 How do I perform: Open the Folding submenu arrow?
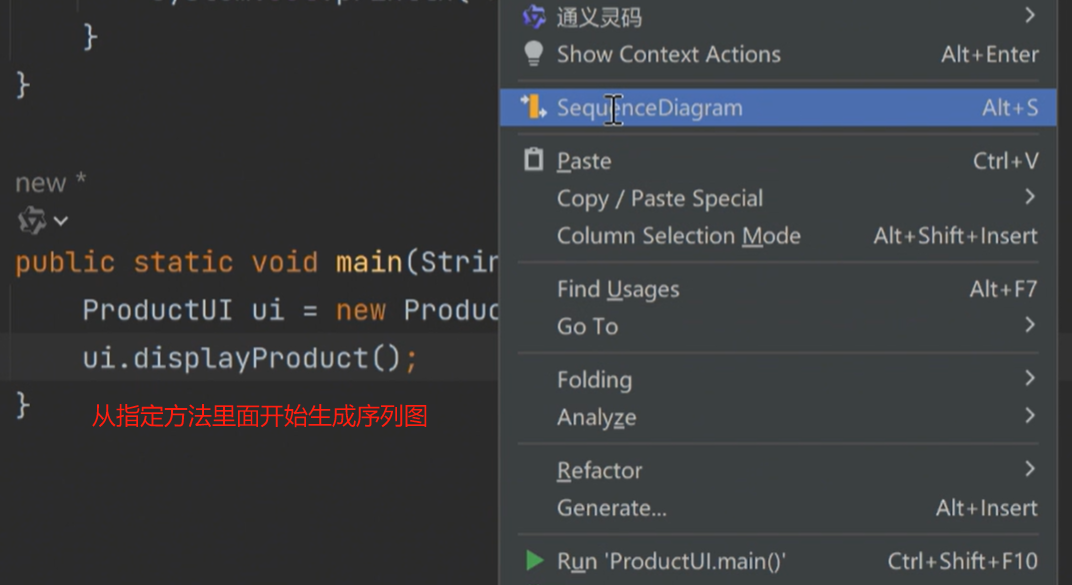click(x=1030, y=378)
